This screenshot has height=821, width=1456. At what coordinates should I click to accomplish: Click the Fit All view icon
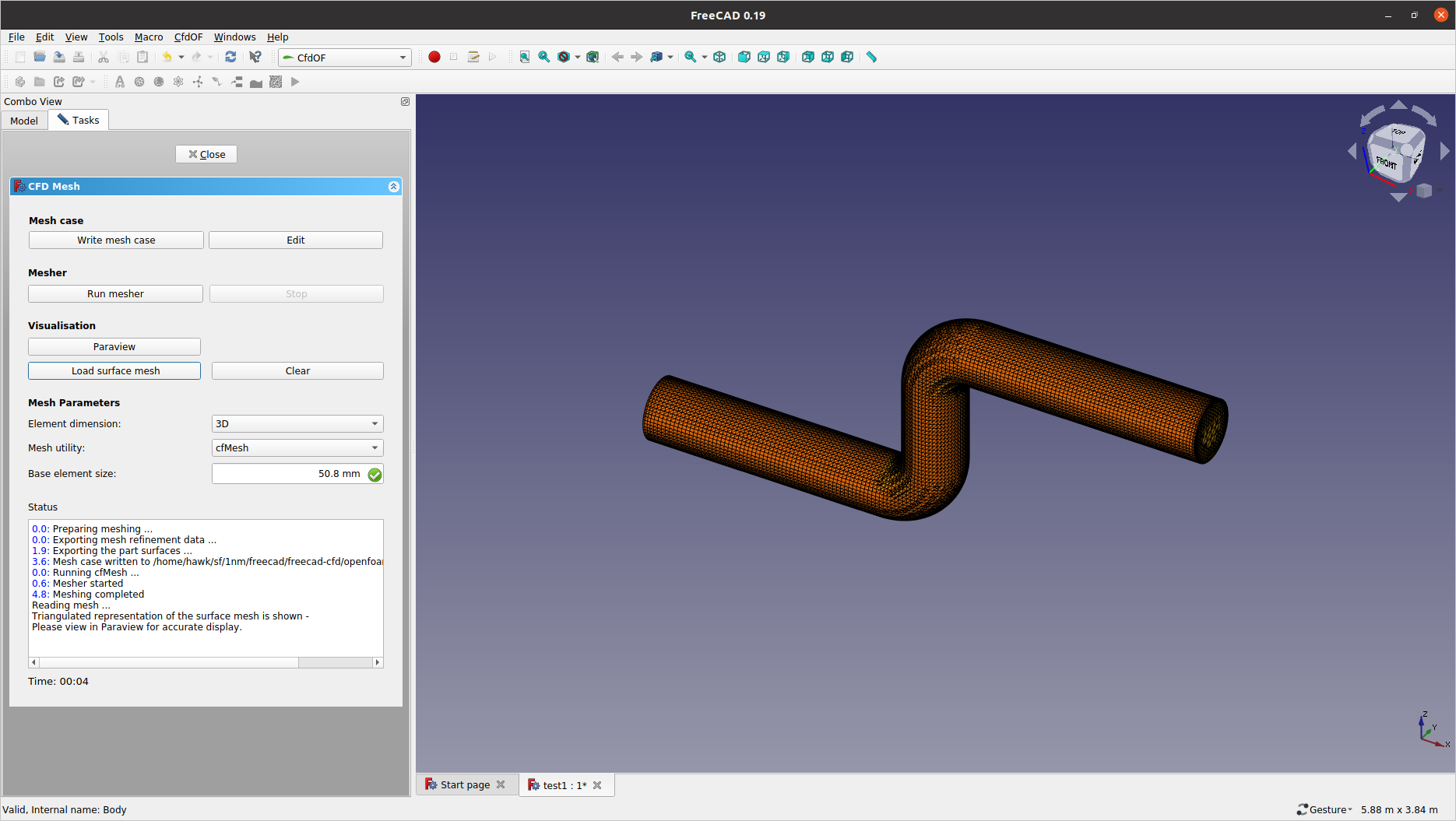tap(525, 57)
